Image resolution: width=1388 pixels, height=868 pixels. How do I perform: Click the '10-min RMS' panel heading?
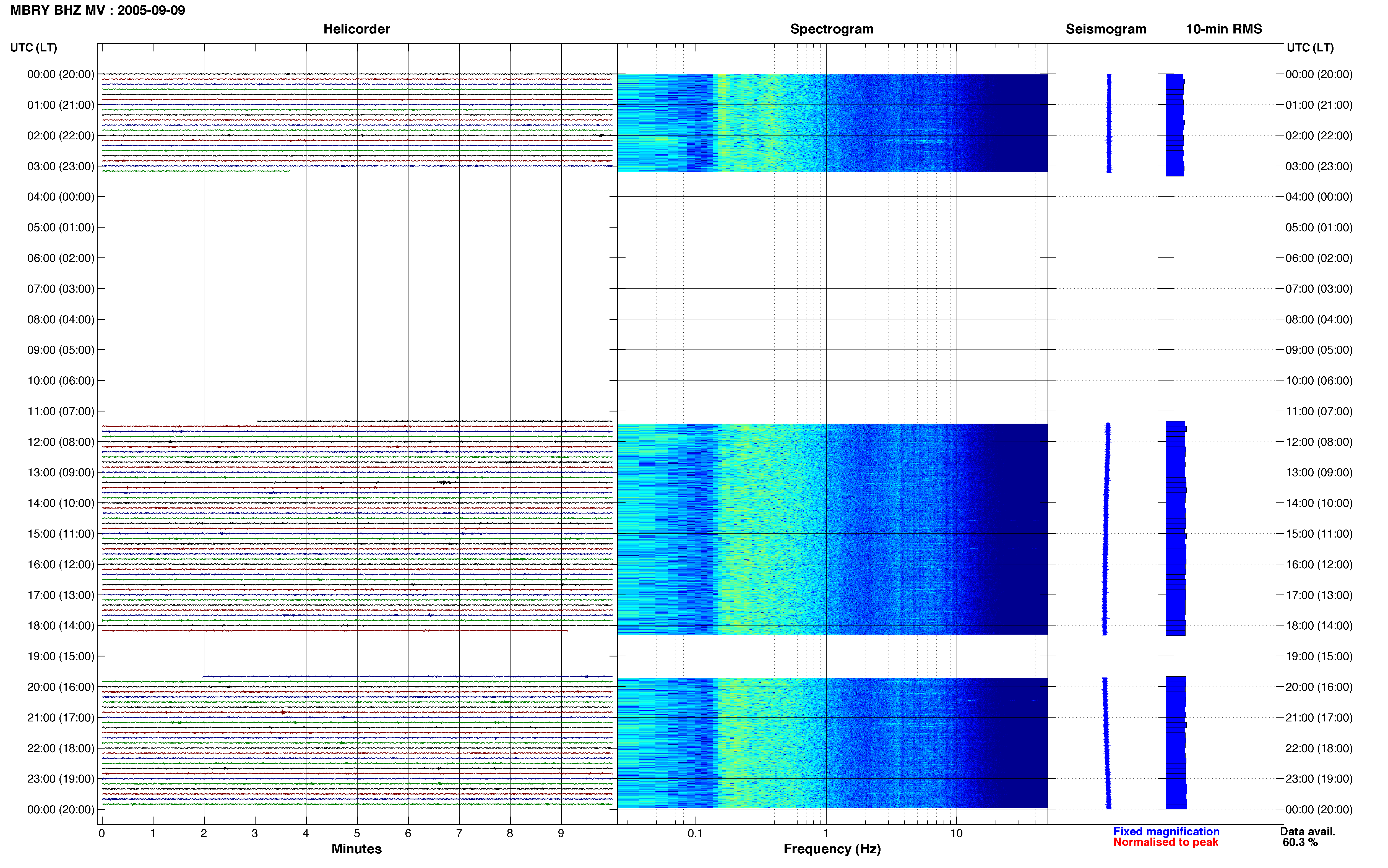click(x=1224, y=29)
